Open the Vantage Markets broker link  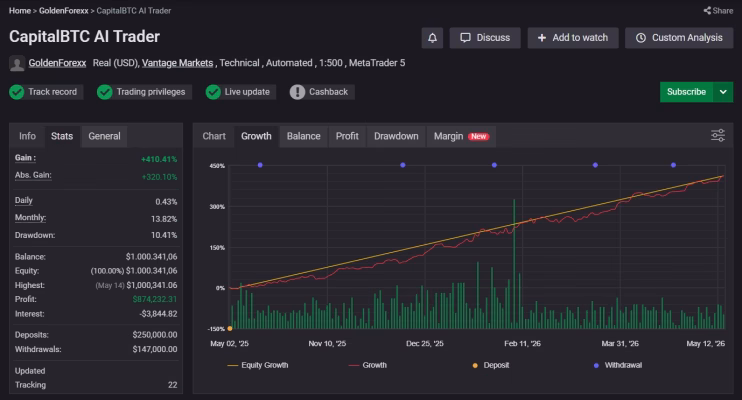(x=177, y=63)
